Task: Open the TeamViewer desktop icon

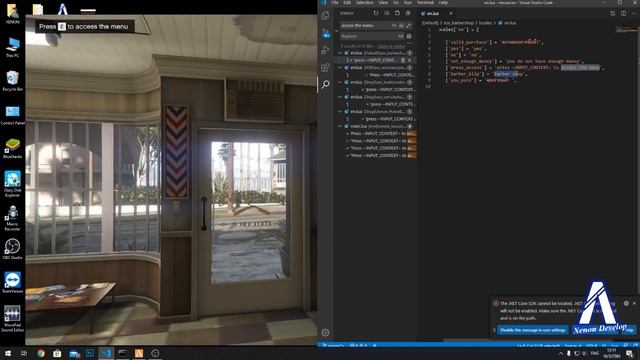Action: [13, 282]
